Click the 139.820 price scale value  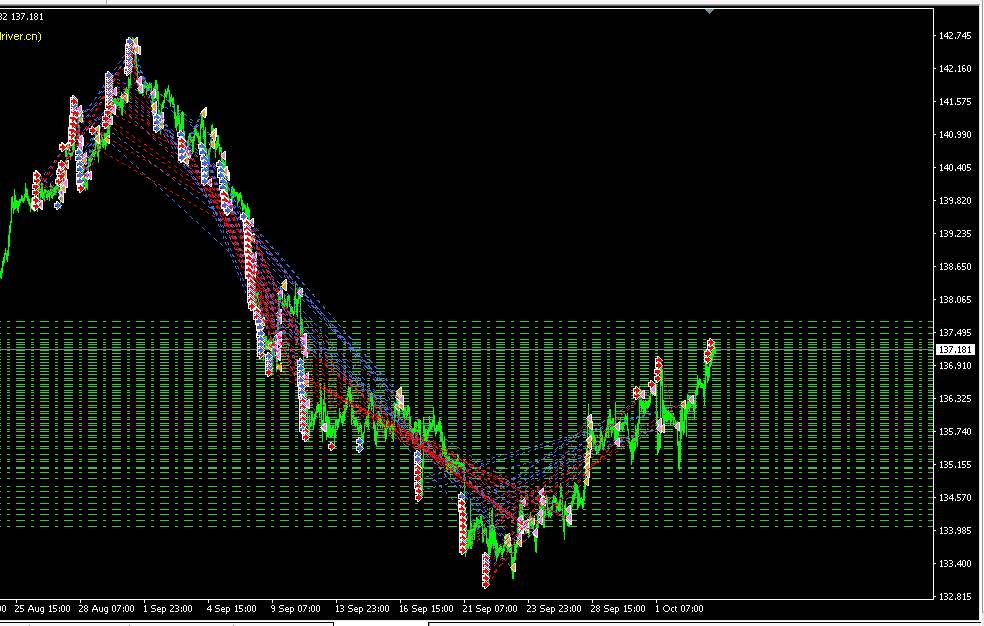pyautogui.click(x=955, y=201)
